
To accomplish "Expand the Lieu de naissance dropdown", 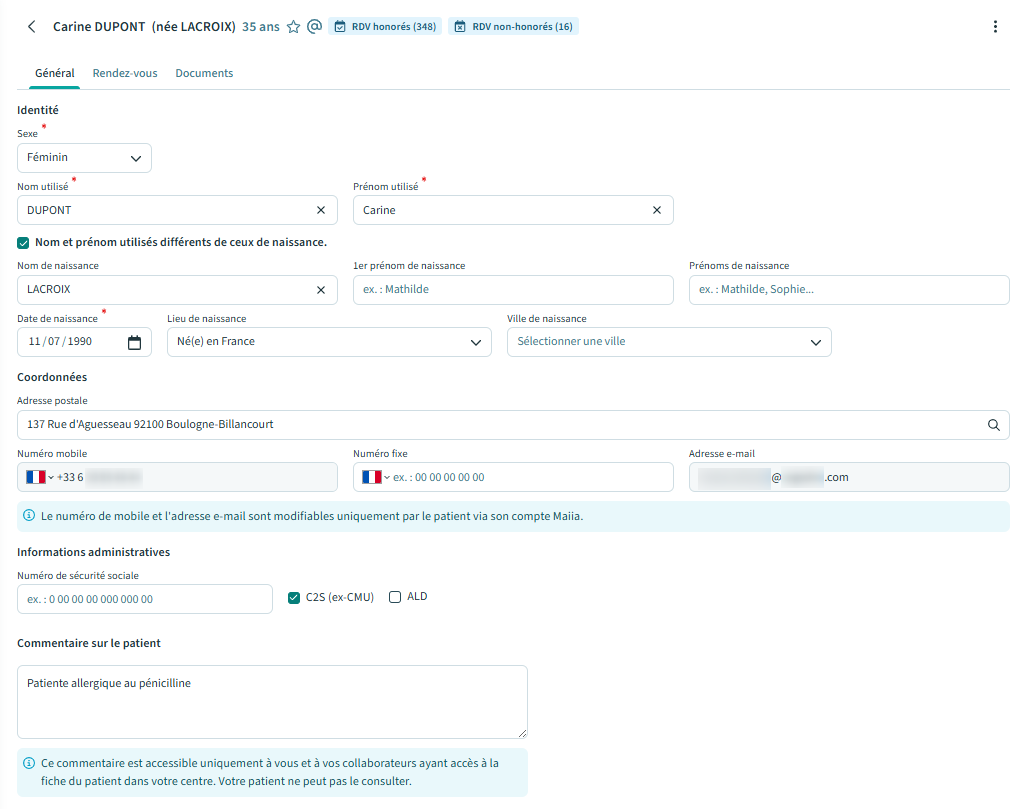I will click(329, 342).
